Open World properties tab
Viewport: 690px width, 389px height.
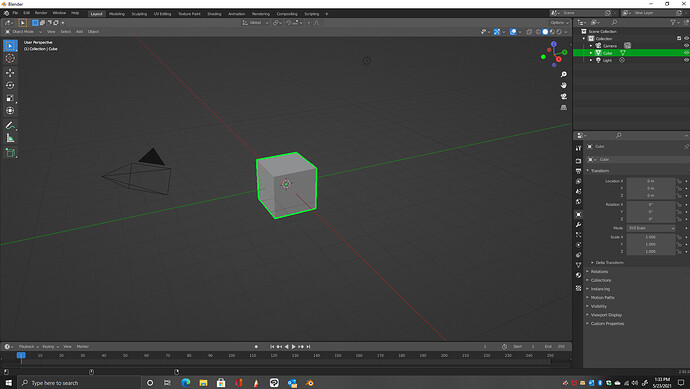[x=579, y=202]
